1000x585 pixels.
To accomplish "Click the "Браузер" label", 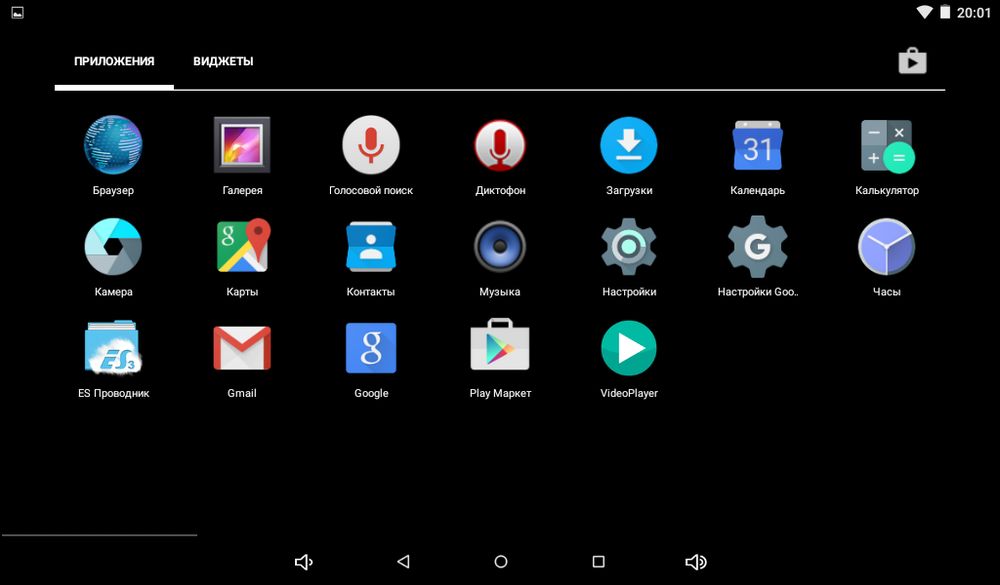I will pos(114,190).
